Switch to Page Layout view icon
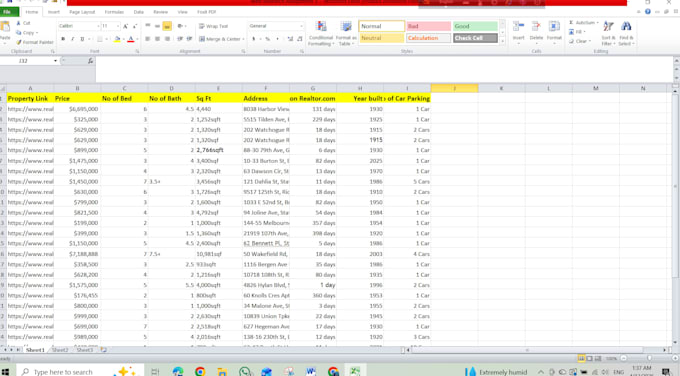The width and height of the screenshot is (680, 376). pos(589,359)
